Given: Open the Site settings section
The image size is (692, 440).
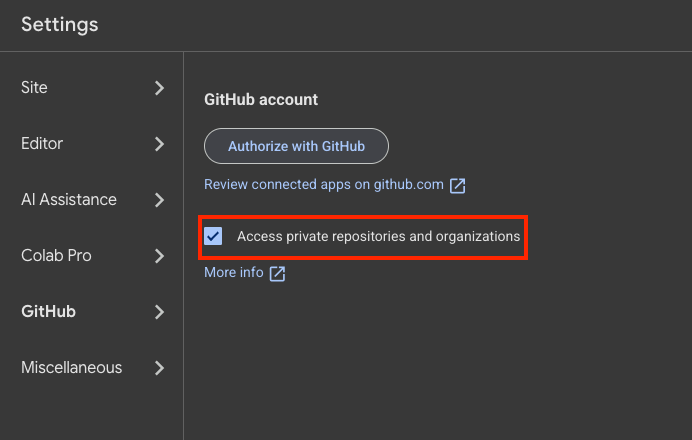Looking at the screenshot, I should (34, 87).
